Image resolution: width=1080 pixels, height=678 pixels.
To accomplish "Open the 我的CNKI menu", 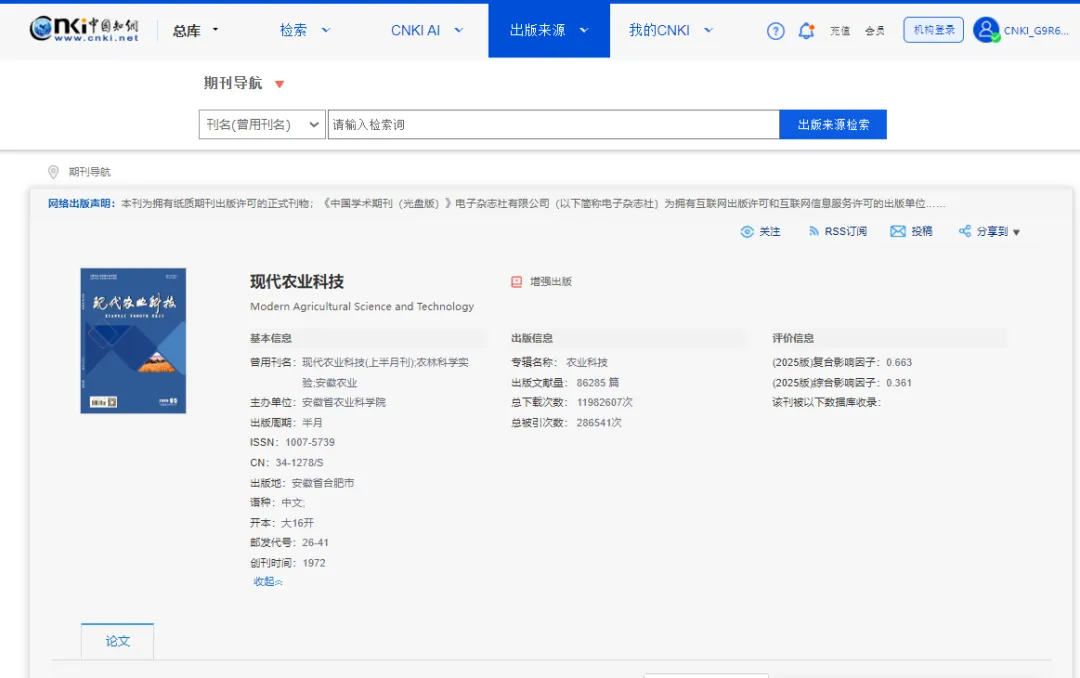I will point(659,30).
